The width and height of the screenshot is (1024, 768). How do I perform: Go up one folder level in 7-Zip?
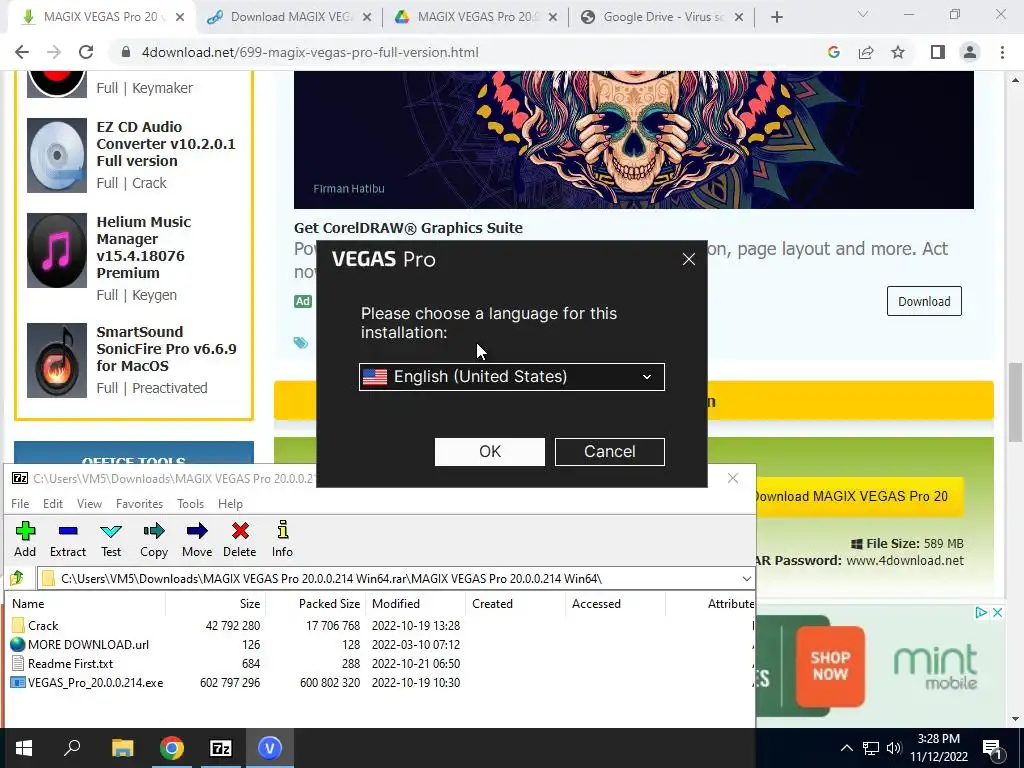point(17,578)
